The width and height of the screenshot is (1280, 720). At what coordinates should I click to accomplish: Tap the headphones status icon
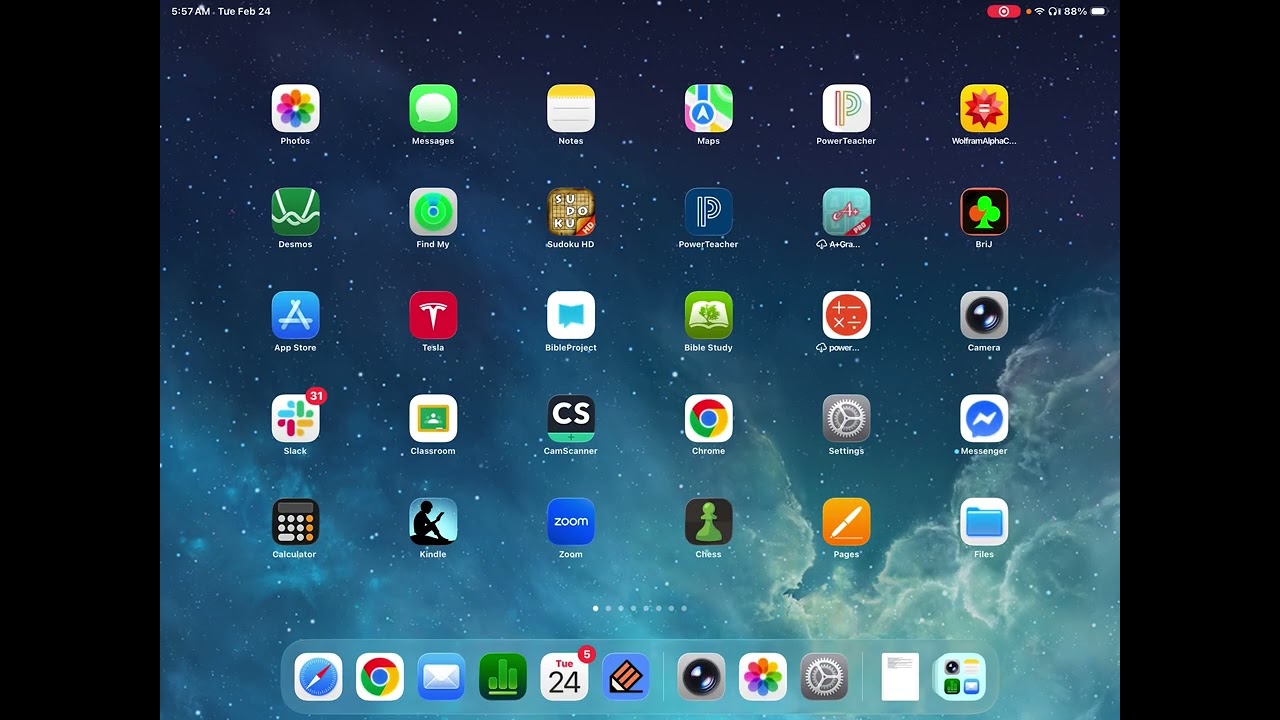tap(1054, 11)
